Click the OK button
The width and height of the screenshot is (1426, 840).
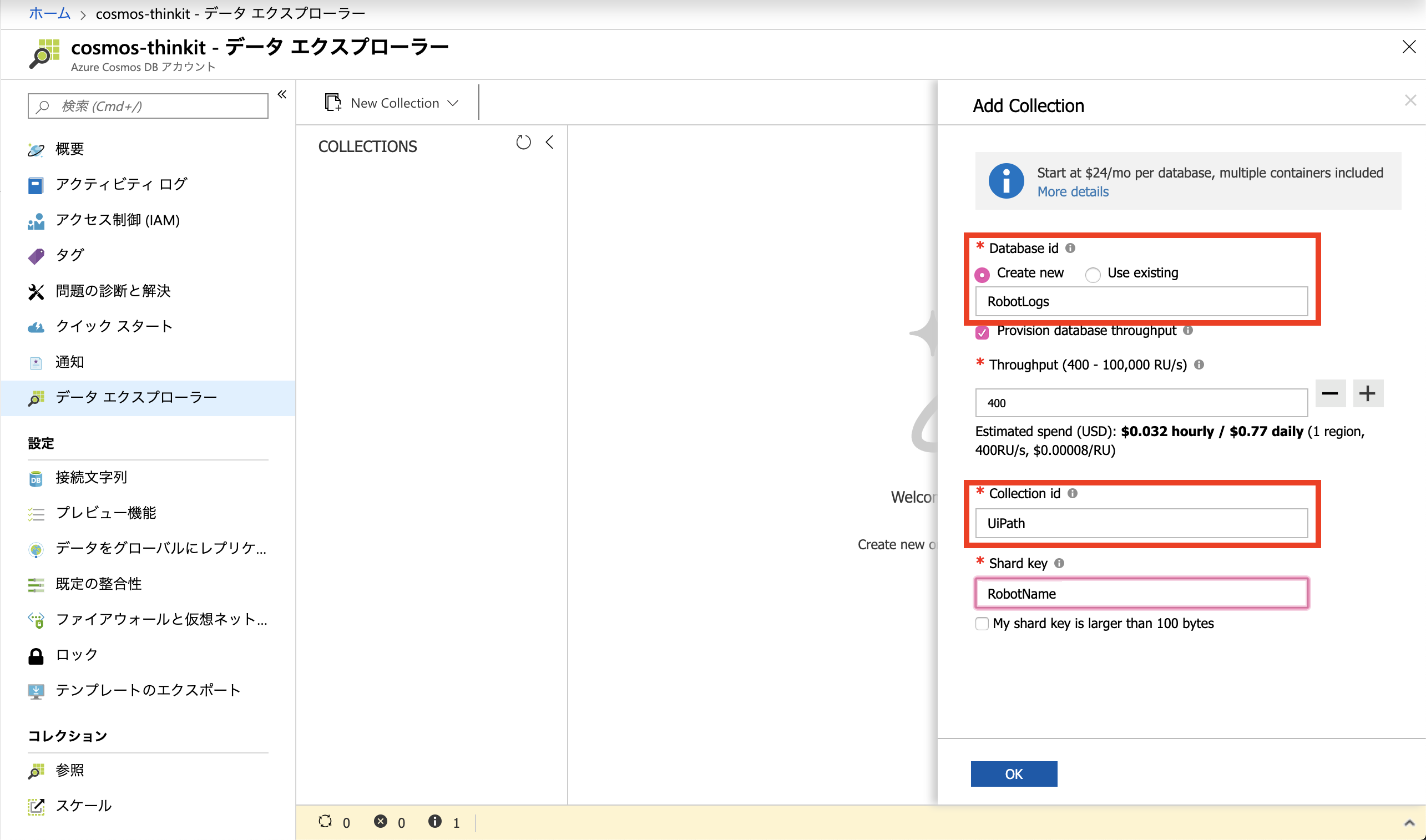[1013, 774]
